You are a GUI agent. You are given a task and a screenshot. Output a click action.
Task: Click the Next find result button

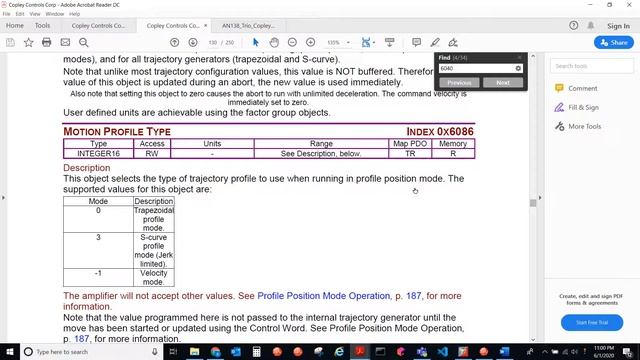point(503,82)
